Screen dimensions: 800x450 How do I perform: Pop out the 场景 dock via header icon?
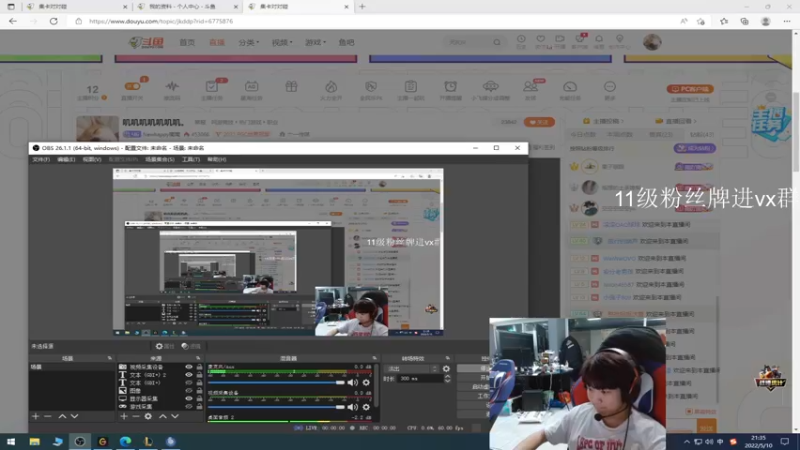click(x=110, y=358)
